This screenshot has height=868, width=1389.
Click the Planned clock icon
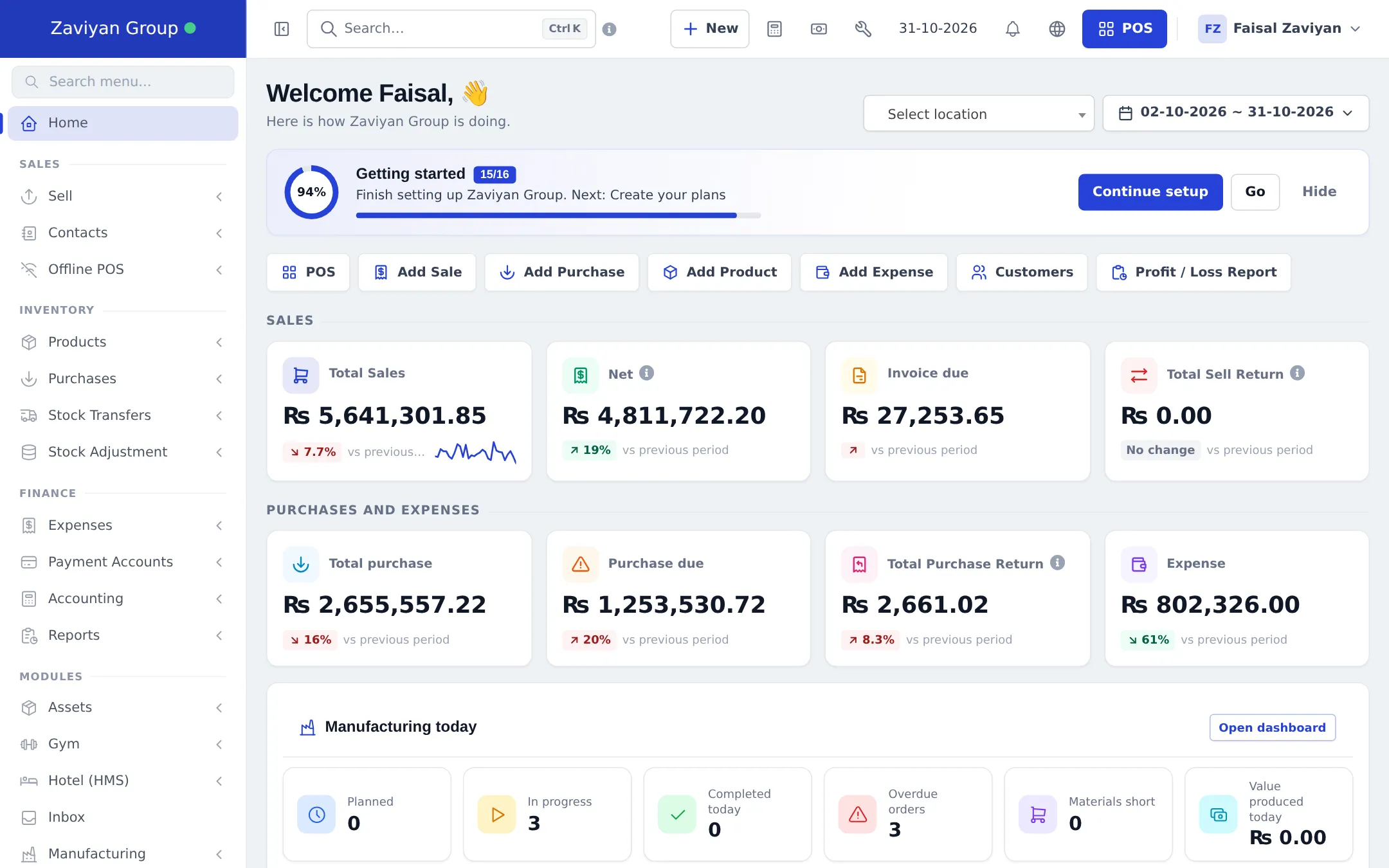[316, 815]
